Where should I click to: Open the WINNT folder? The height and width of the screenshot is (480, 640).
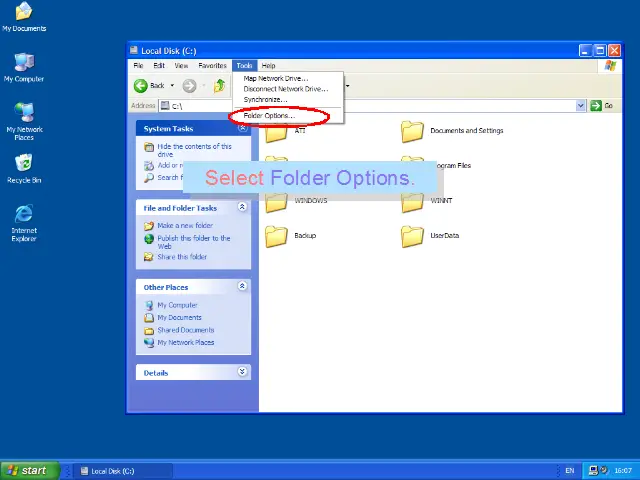pyautogui.click(x=427, y=202)
